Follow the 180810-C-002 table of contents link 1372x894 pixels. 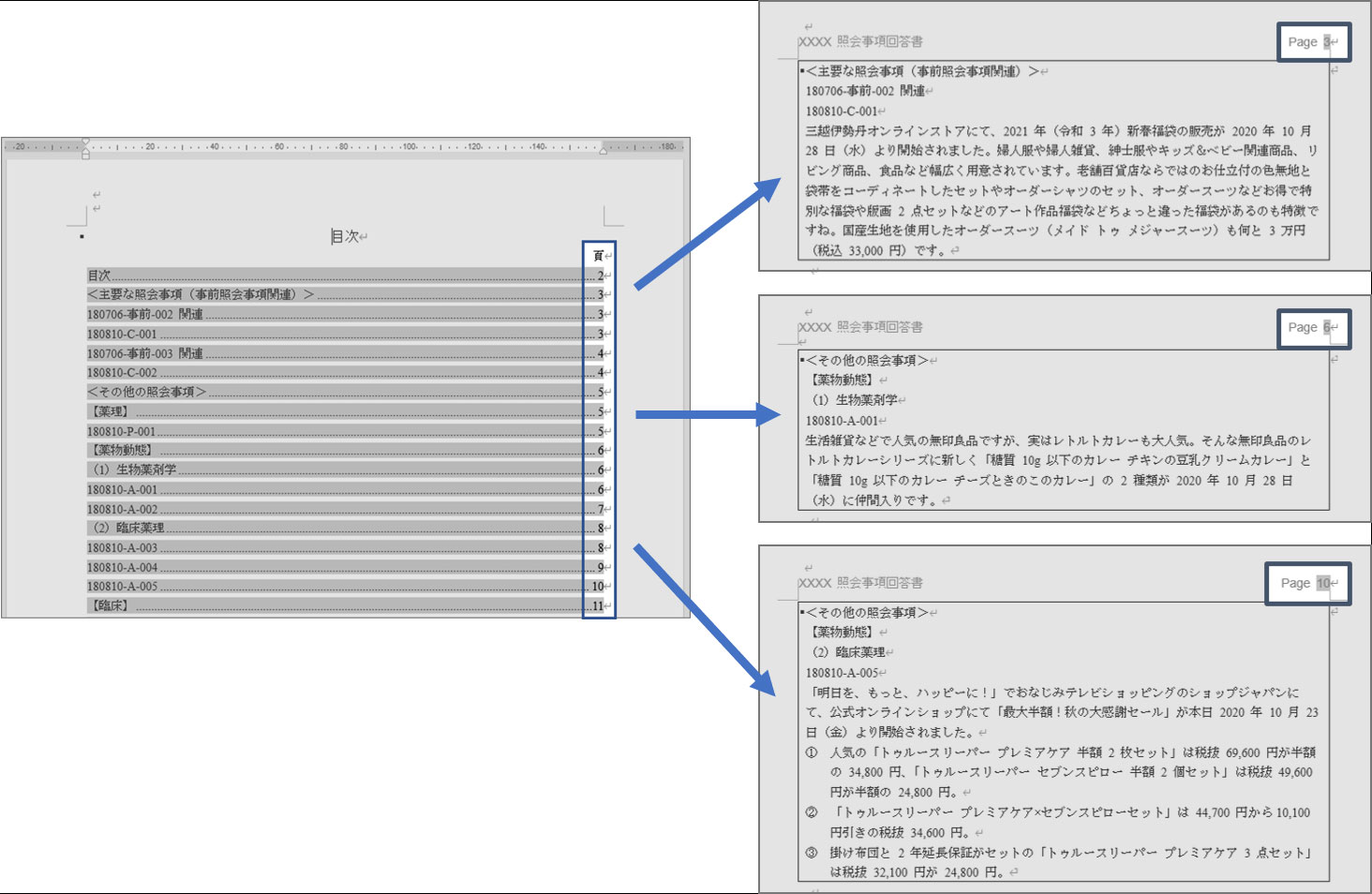122,373
